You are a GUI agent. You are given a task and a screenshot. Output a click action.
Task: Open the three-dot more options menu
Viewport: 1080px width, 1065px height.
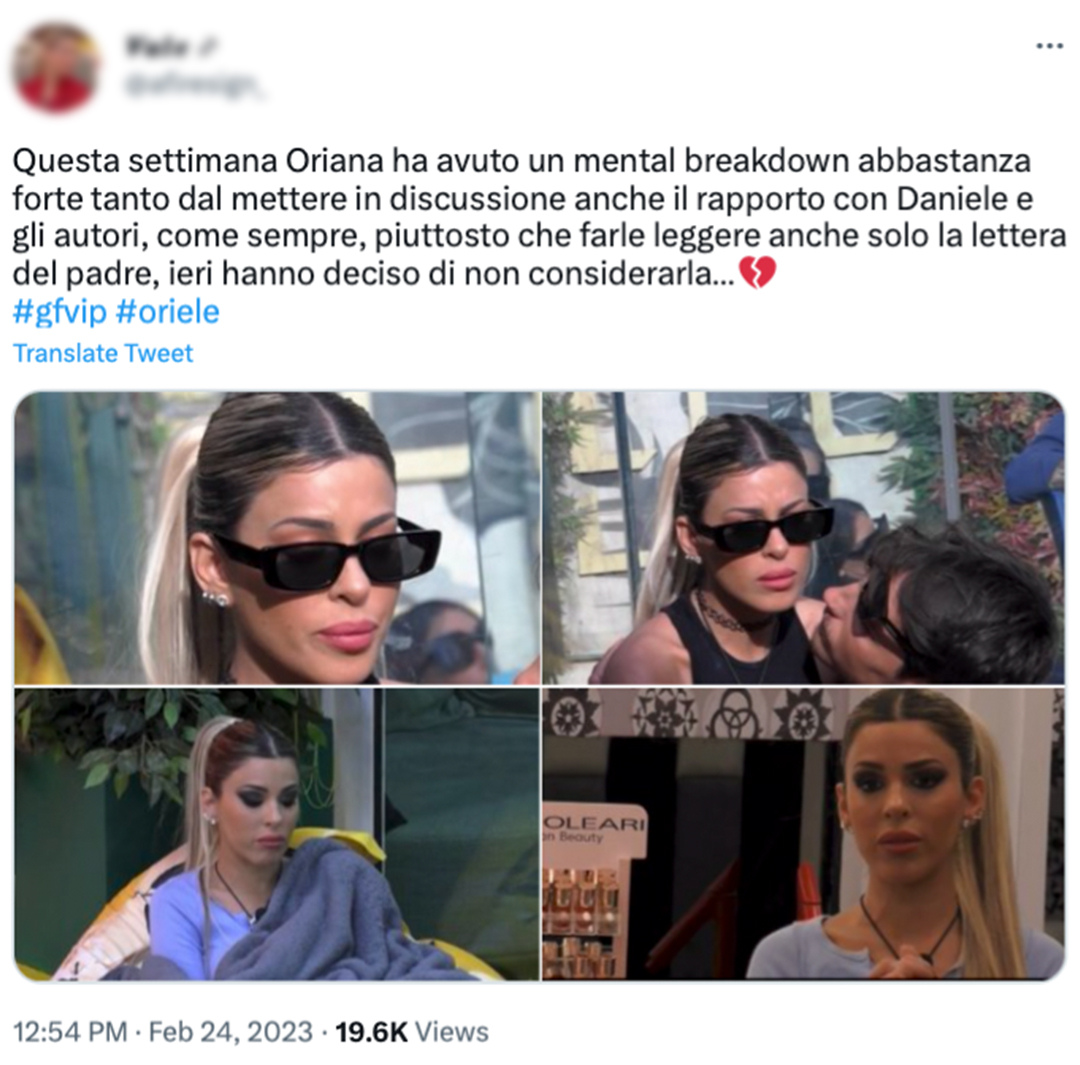point(1049,46)
